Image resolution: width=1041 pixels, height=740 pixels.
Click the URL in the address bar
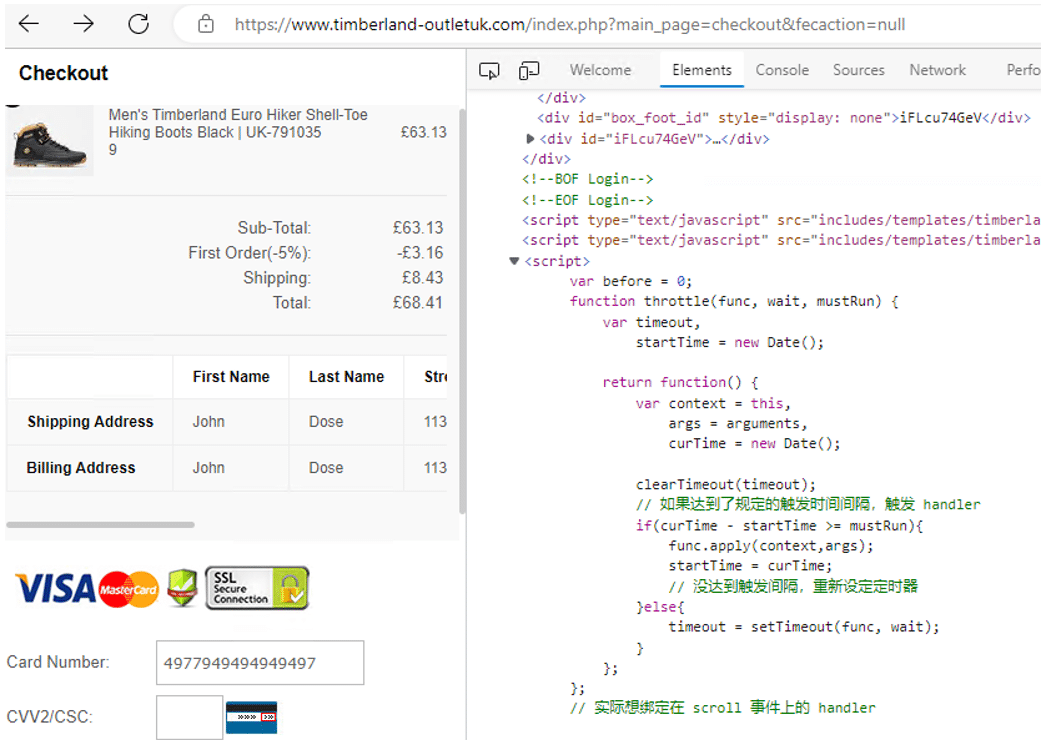point(570,24)
